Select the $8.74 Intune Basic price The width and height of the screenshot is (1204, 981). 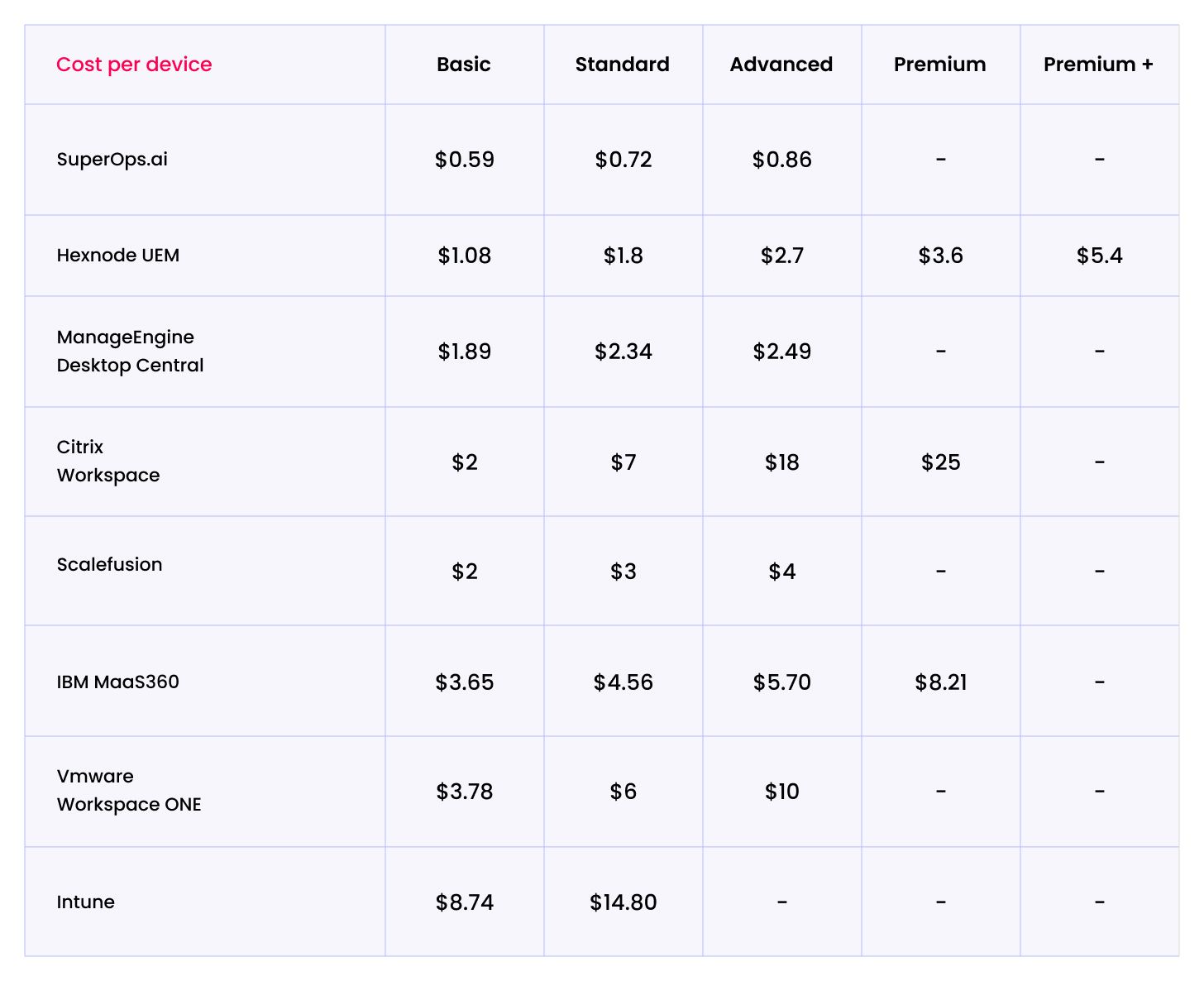click(465, 902)
